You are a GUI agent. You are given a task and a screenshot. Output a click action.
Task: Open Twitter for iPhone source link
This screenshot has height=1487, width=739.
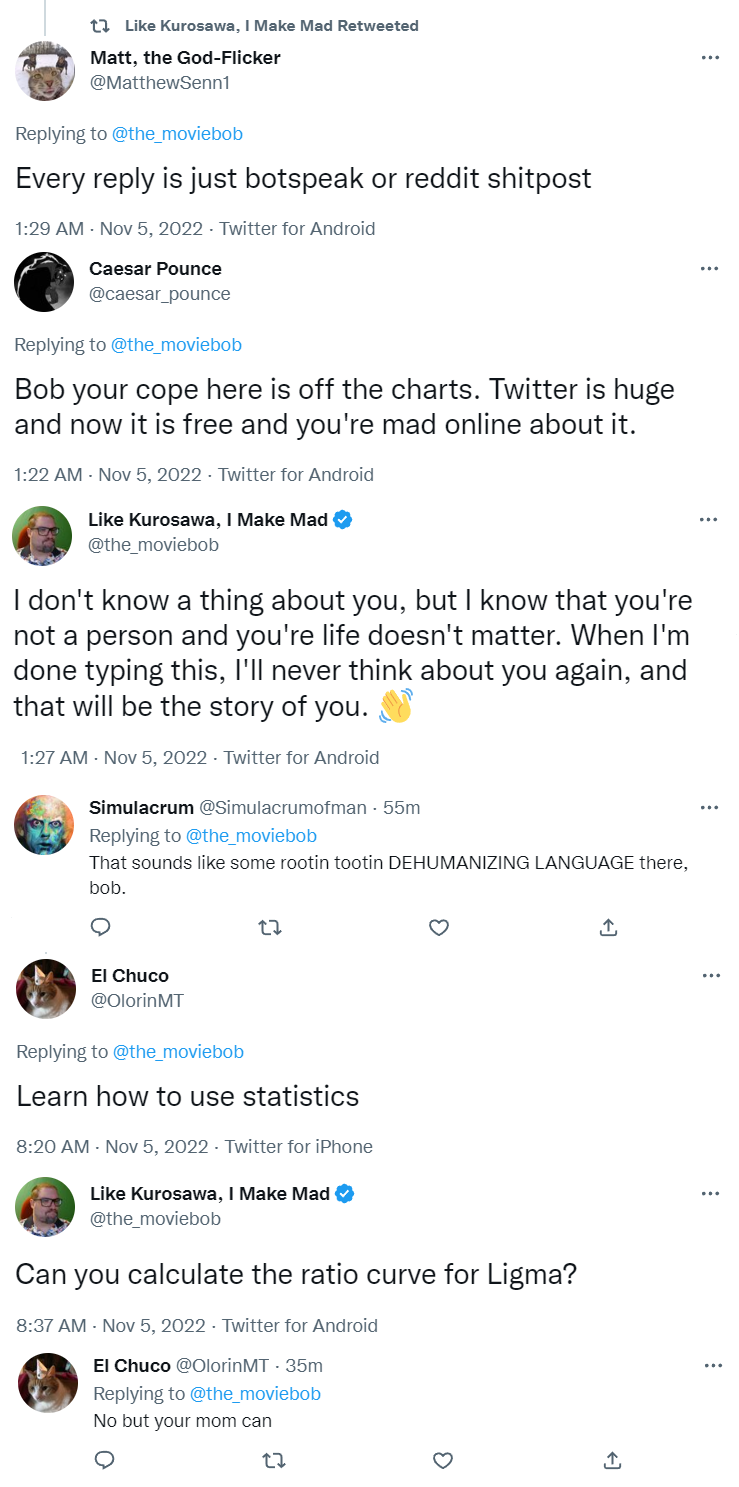coord(298,1147)
